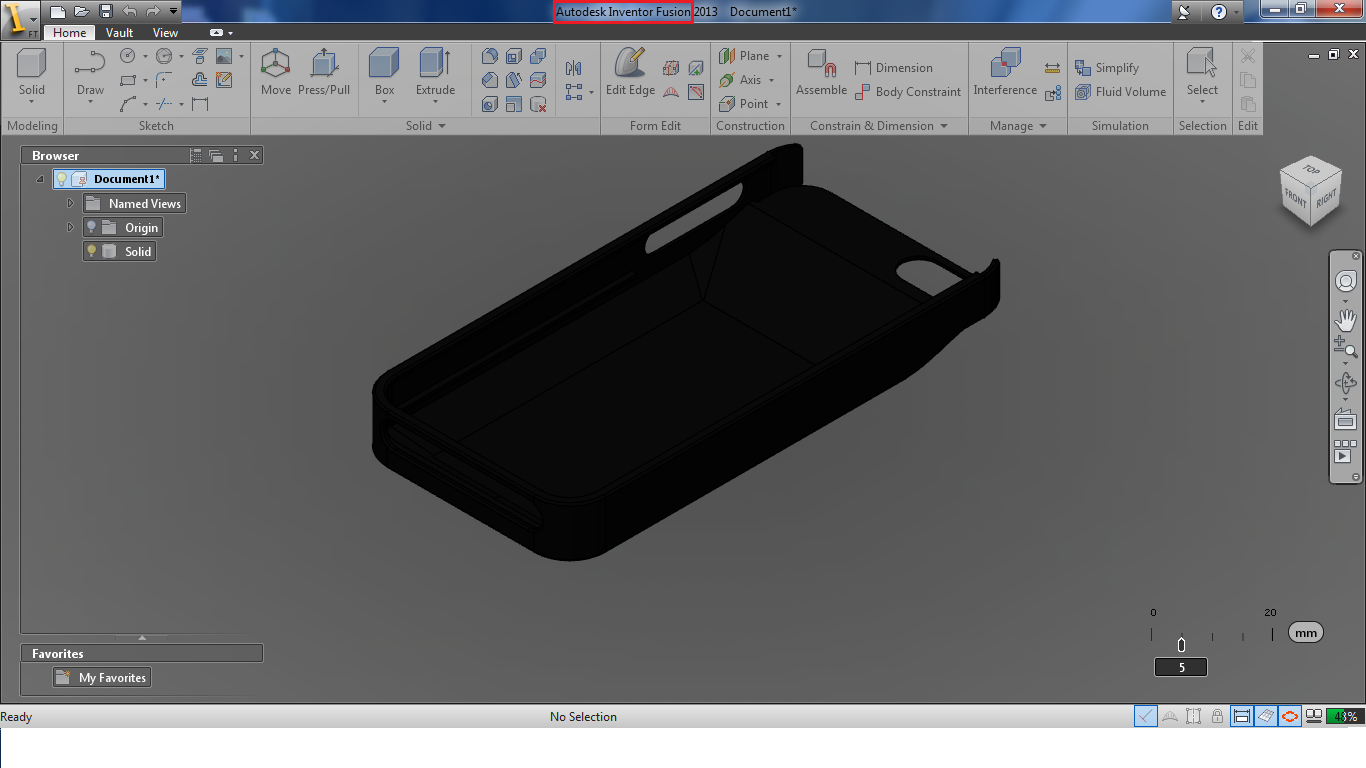Activate the Pan hand tool
Viewport: 1366px width, 768px height.
1345,320
